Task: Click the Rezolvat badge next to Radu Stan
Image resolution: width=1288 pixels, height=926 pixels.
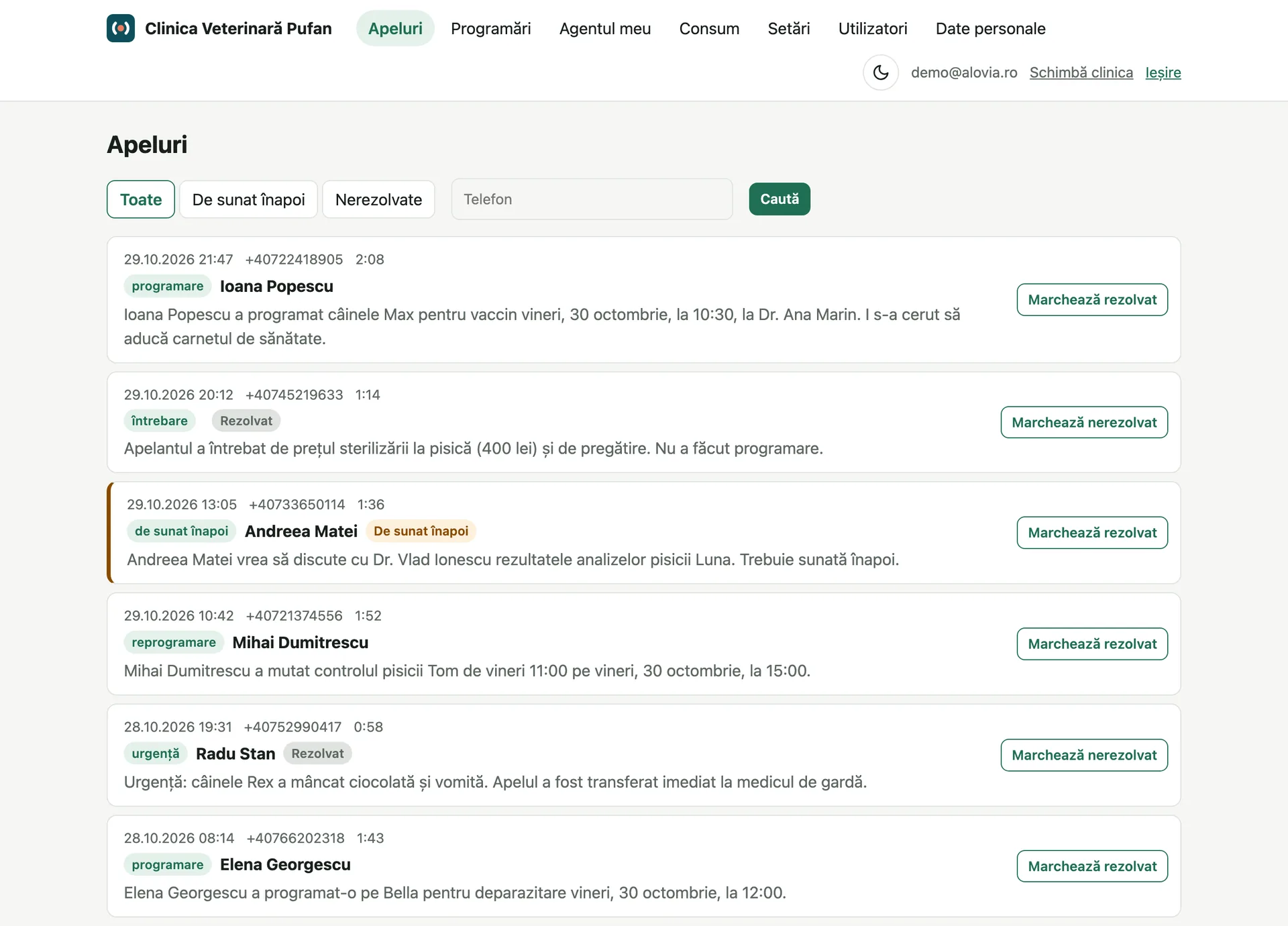Action: click(317, 754)
